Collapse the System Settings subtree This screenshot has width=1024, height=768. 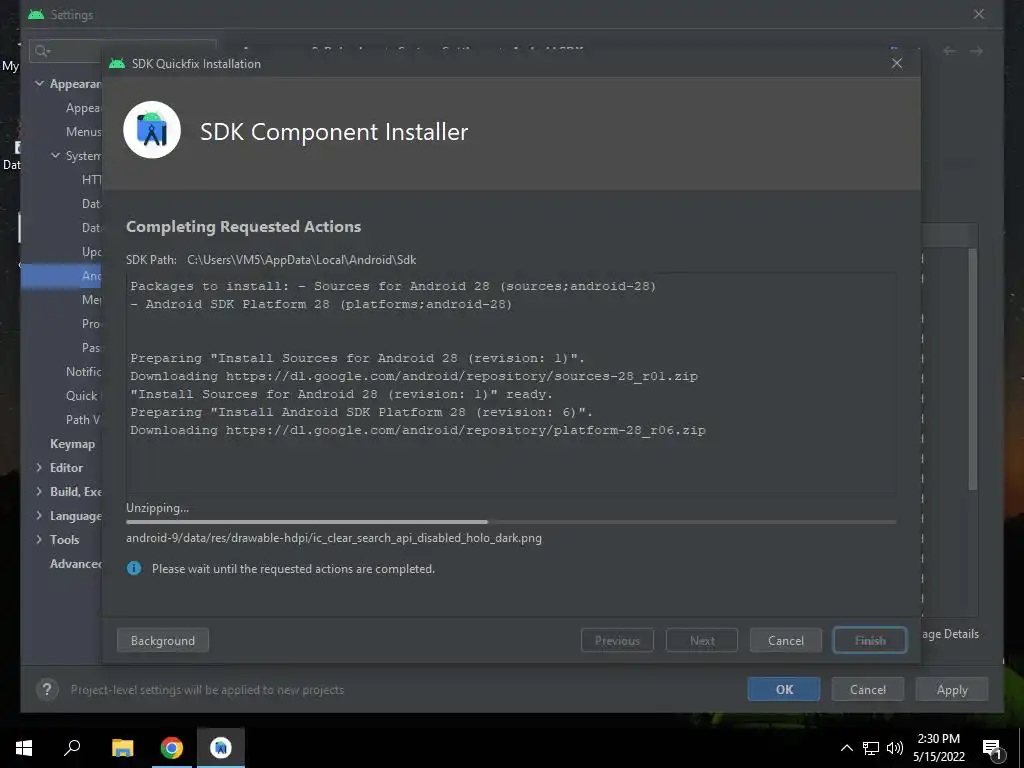56,155
